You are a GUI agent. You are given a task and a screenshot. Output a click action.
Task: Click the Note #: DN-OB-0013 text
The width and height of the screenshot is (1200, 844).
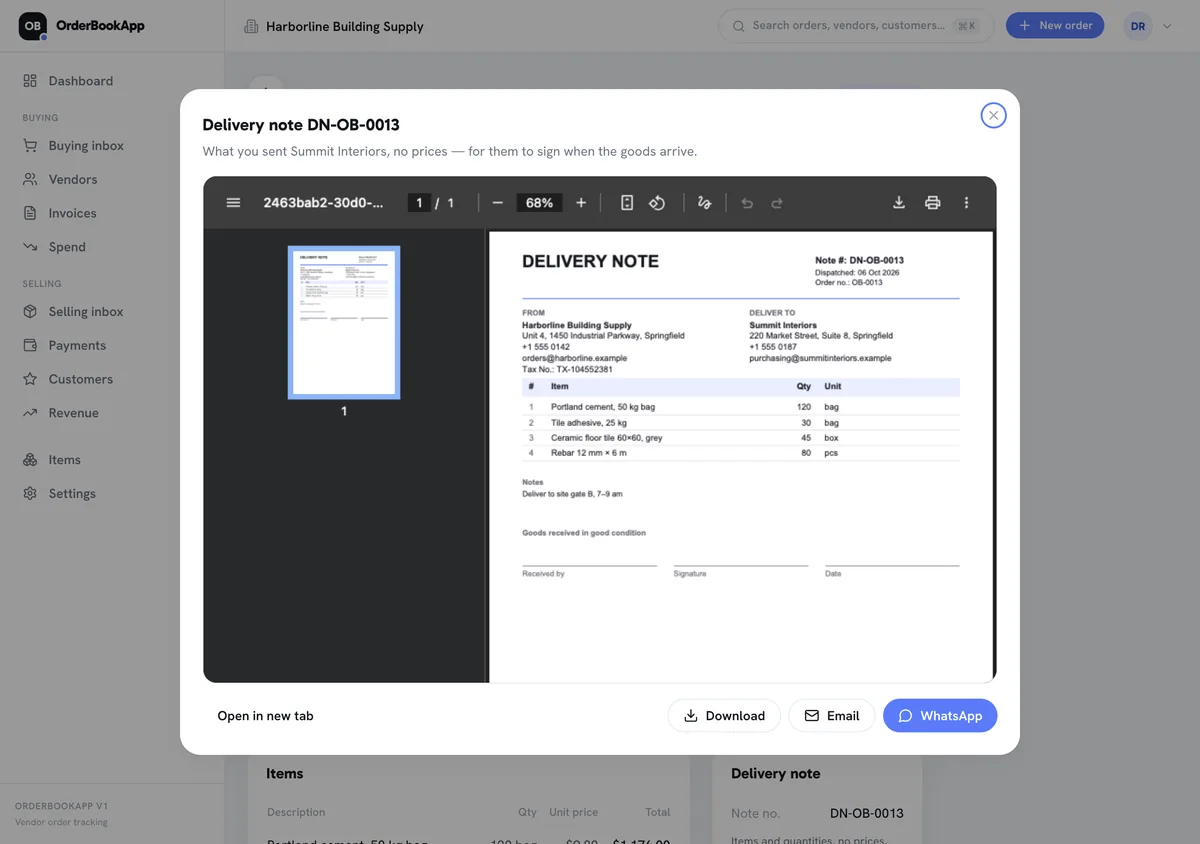tap(859, 260)
